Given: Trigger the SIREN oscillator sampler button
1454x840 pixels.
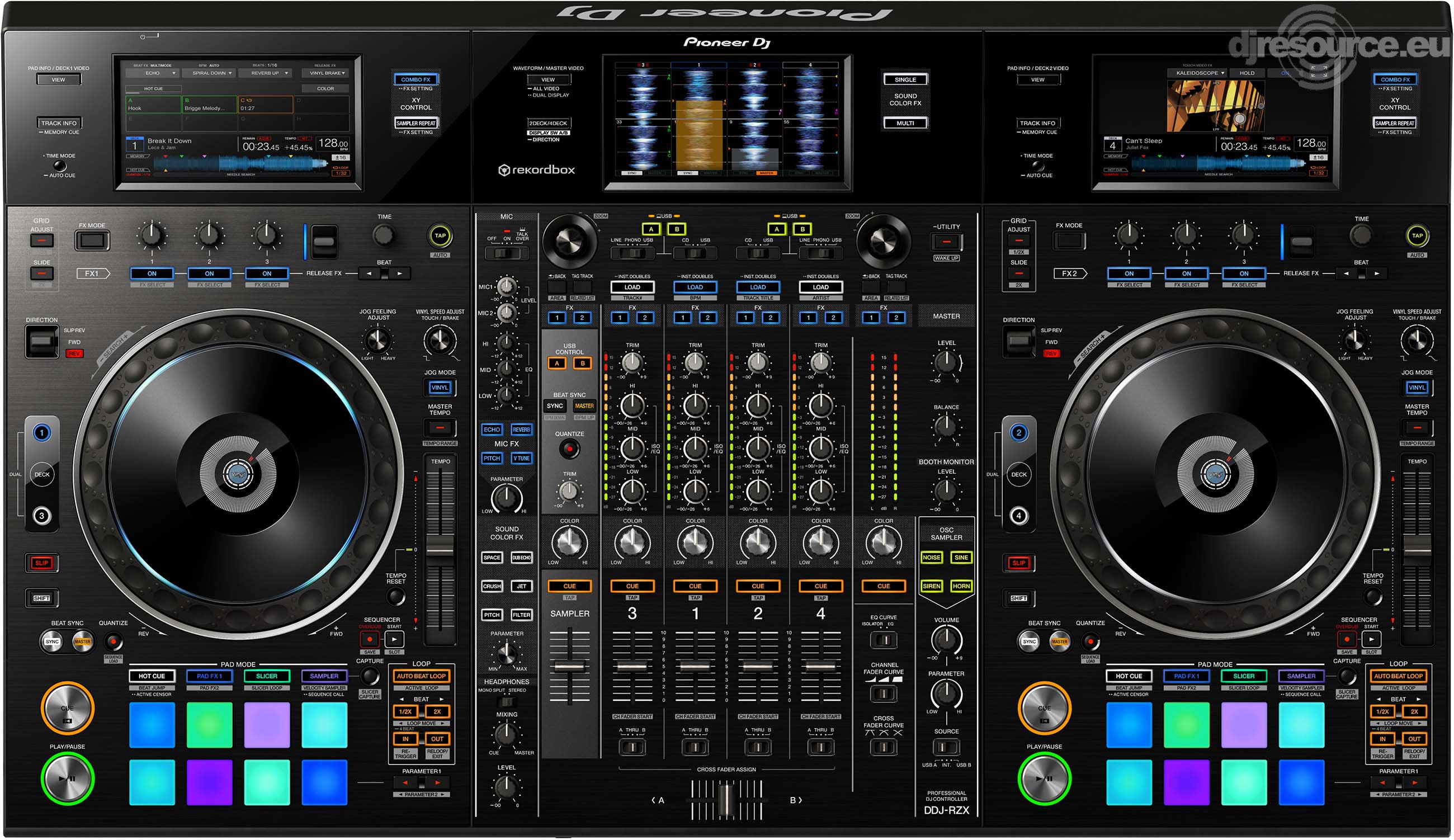Looking at the screenshot, I should [x=932, y=586].
